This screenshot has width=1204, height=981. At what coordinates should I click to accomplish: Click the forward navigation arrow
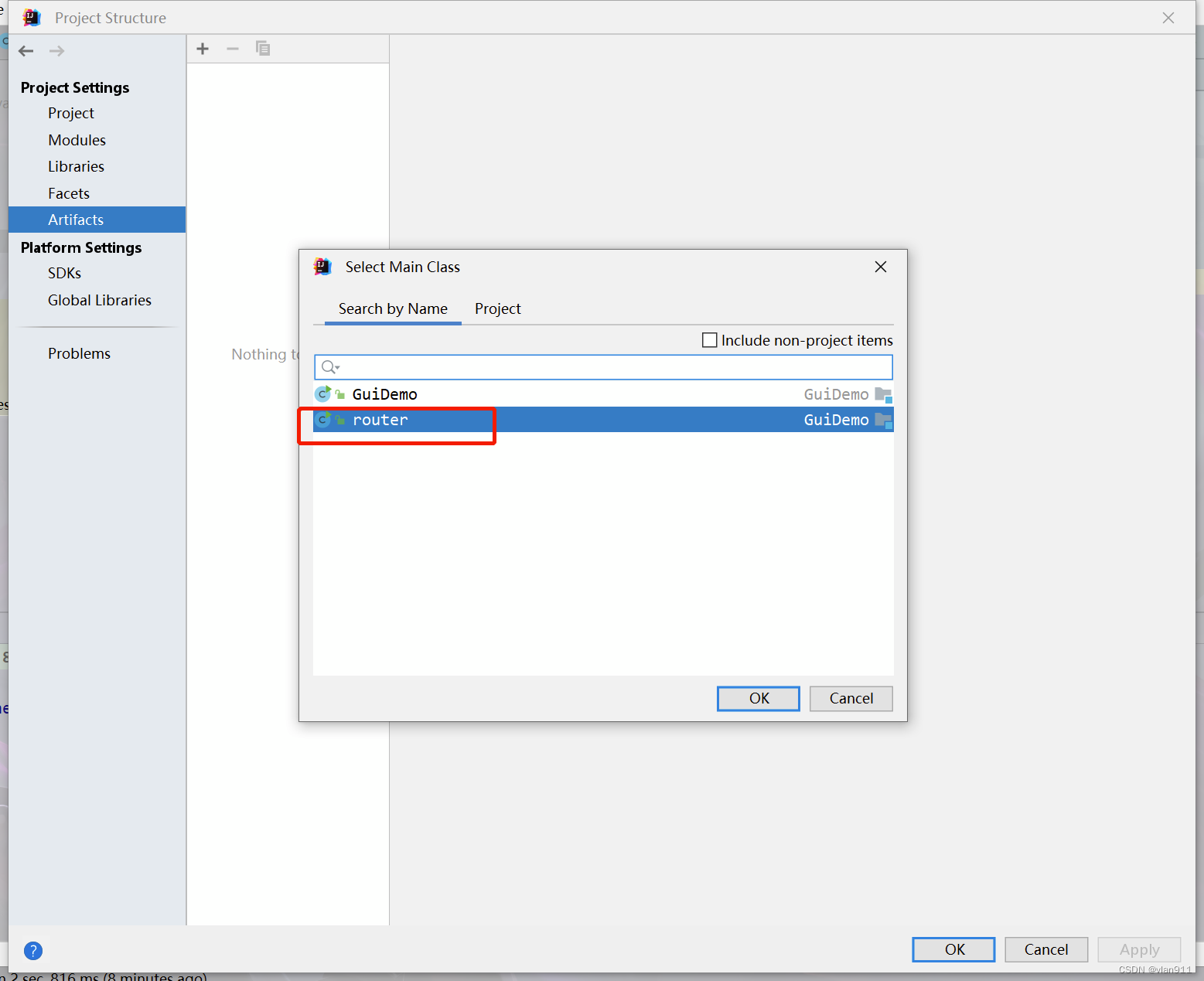pos(56,51)
